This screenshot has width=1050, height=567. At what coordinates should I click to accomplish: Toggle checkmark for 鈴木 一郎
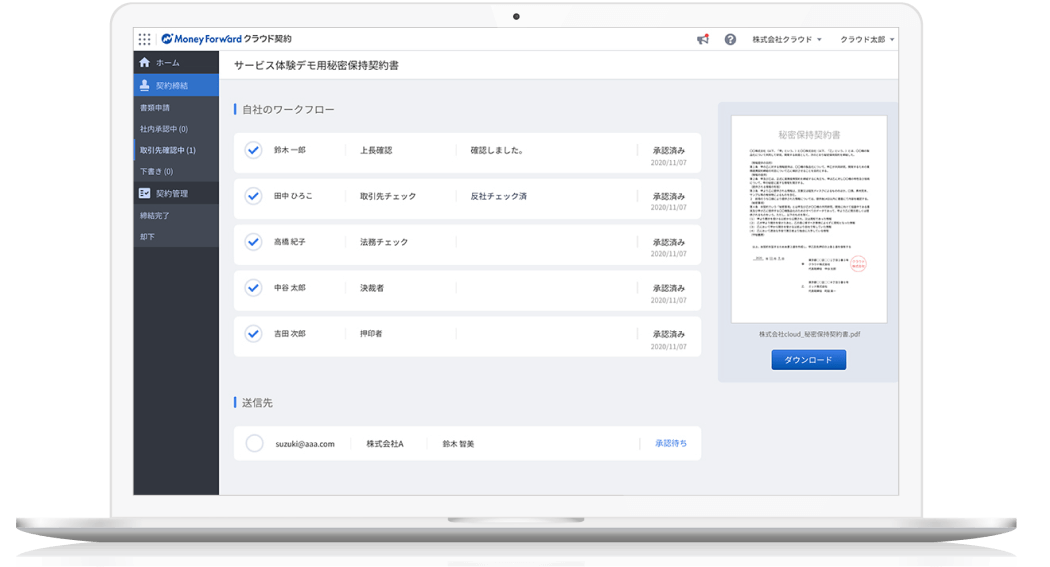253,150
